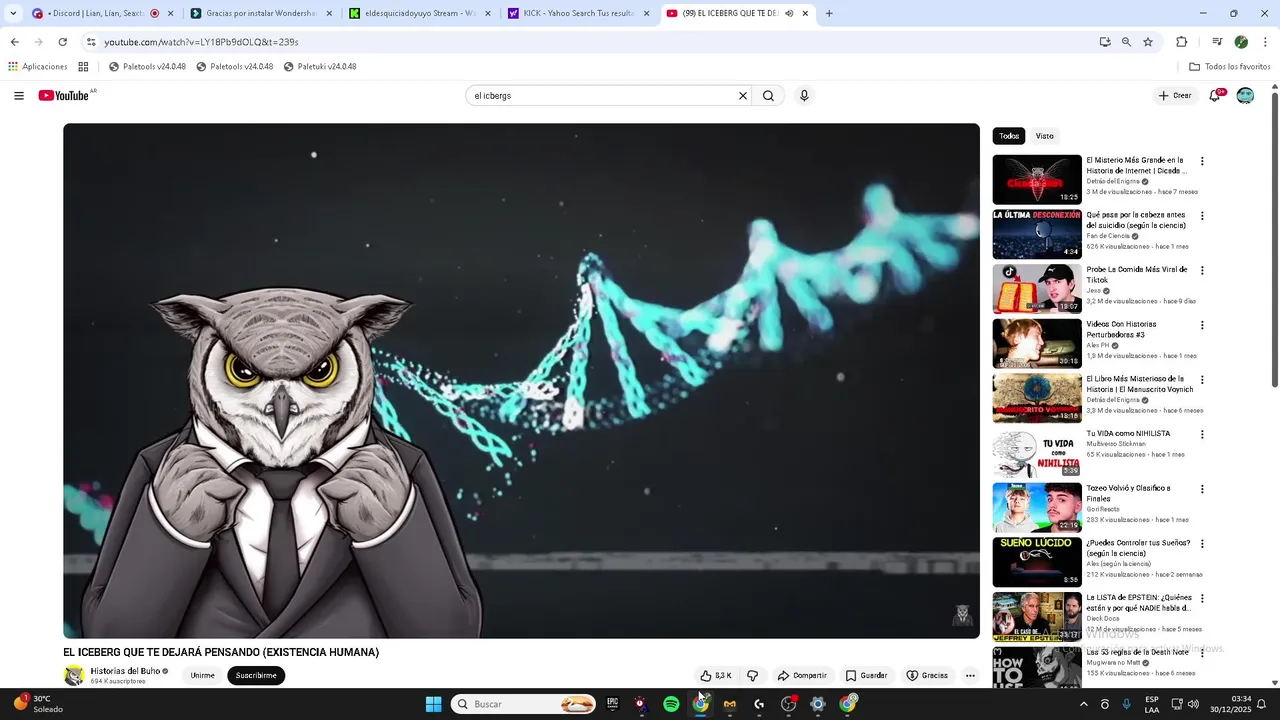Switch to Gracias por instalar Wondershare tab
Viewport: 1280px width, 720px height.
262,14
